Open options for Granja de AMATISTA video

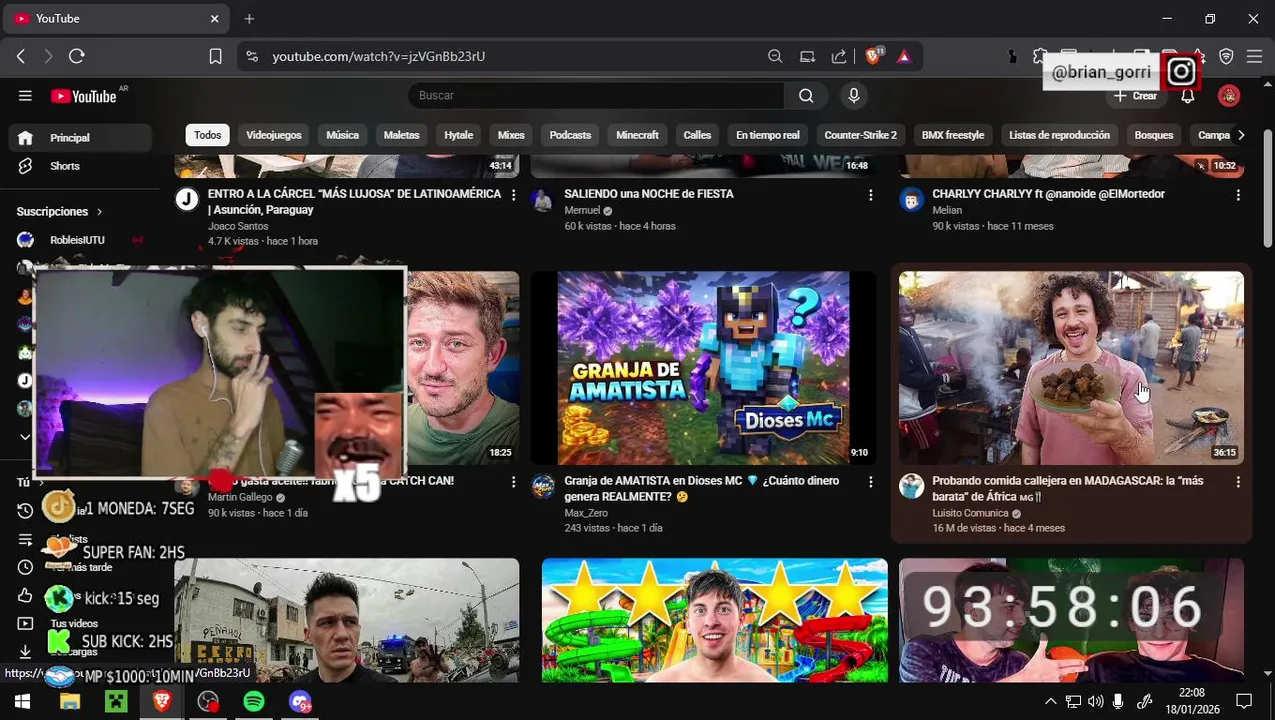870,482
